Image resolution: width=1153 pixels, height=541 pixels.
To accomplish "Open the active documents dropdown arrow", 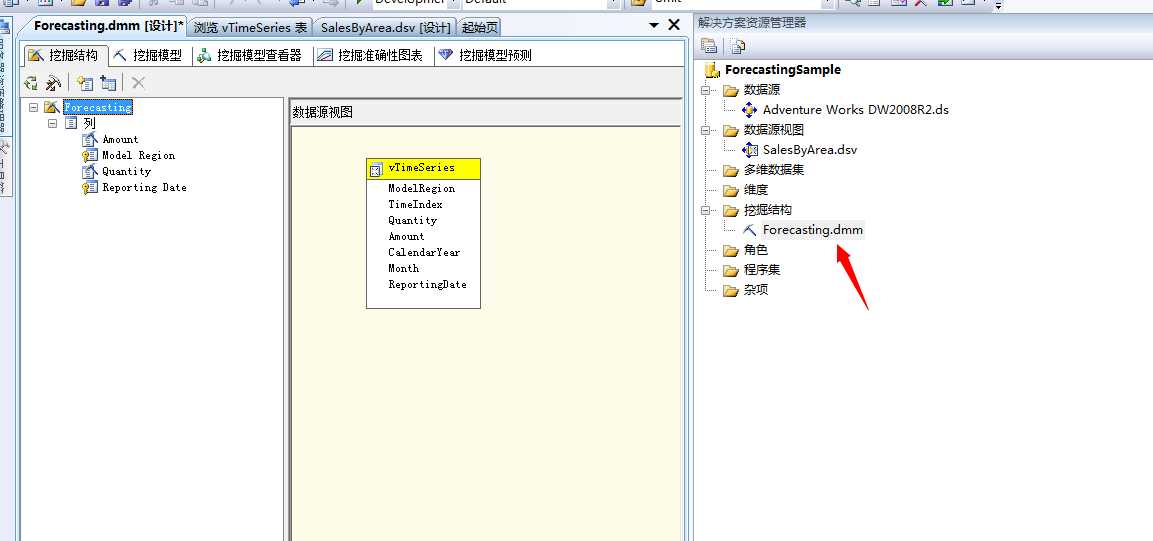I will (654, 26).
